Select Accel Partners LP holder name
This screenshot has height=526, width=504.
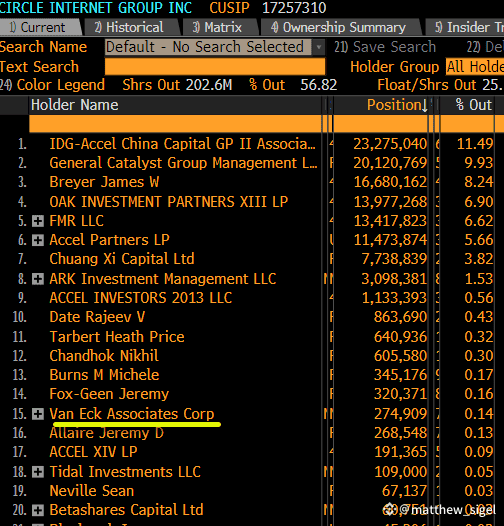(109, 240)
